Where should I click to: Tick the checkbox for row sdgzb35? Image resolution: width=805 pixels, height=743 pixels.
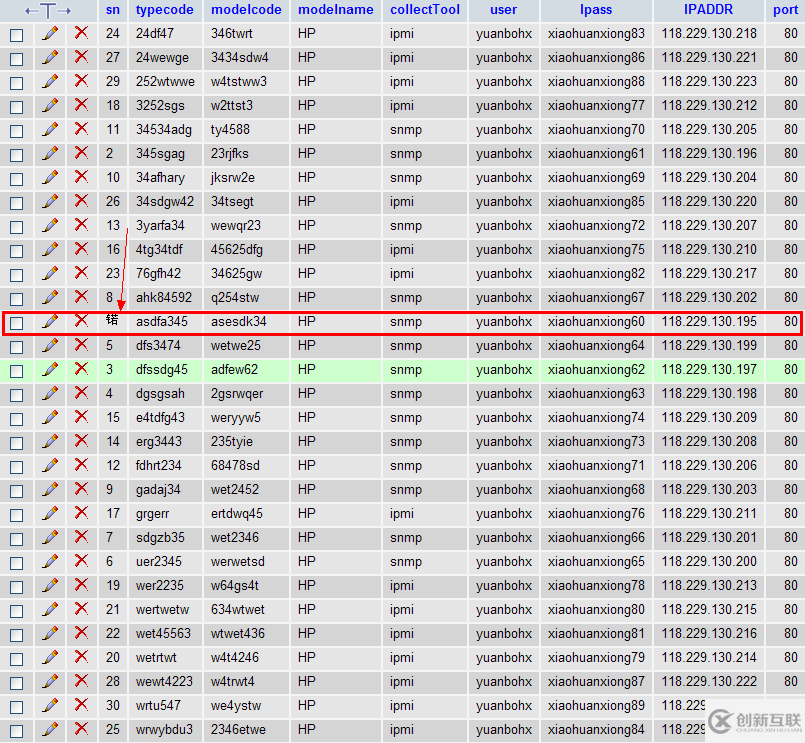click(x=16, y=539)
